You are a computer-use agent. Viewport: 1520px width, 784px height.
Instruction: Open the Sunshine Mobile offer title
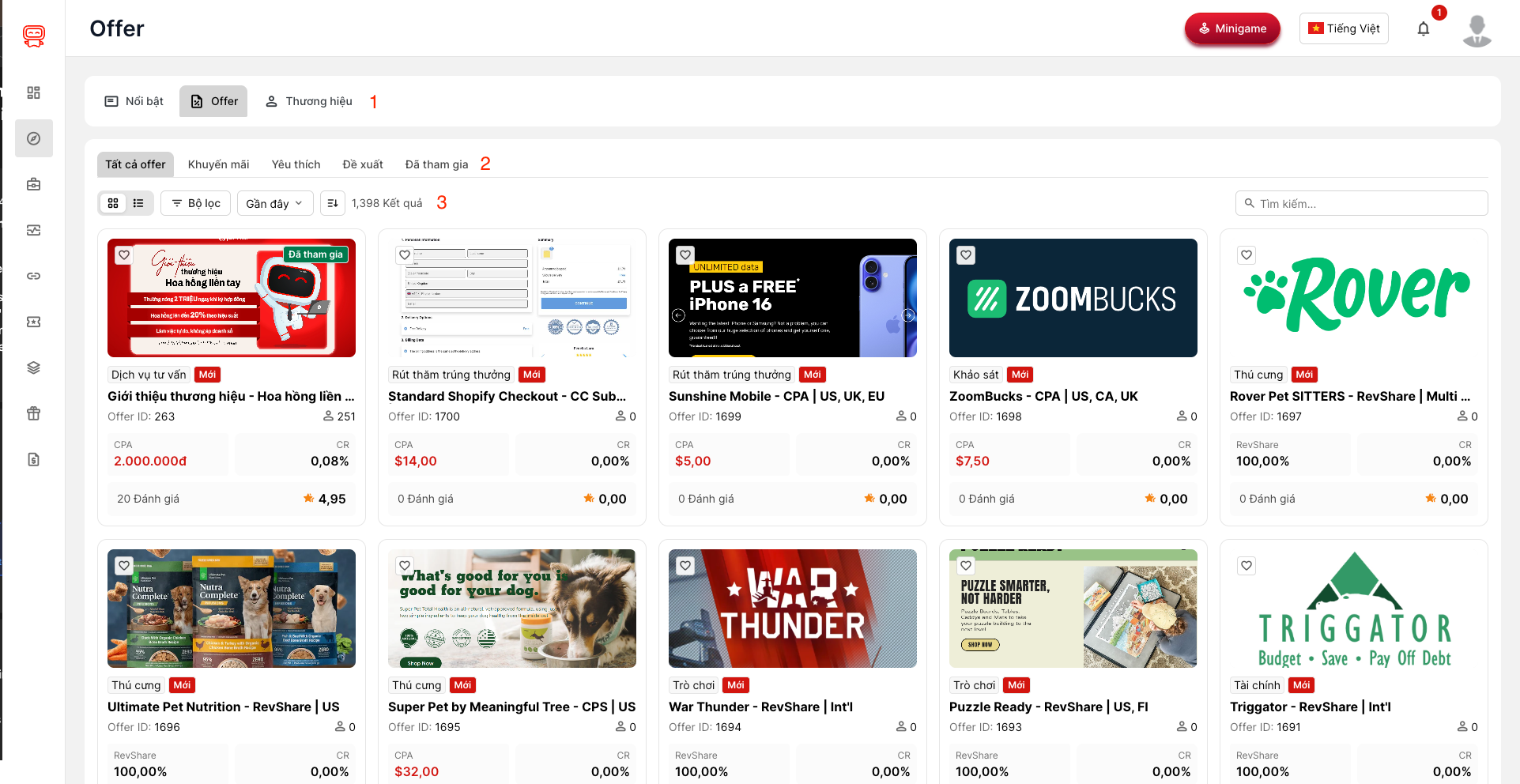775,396
